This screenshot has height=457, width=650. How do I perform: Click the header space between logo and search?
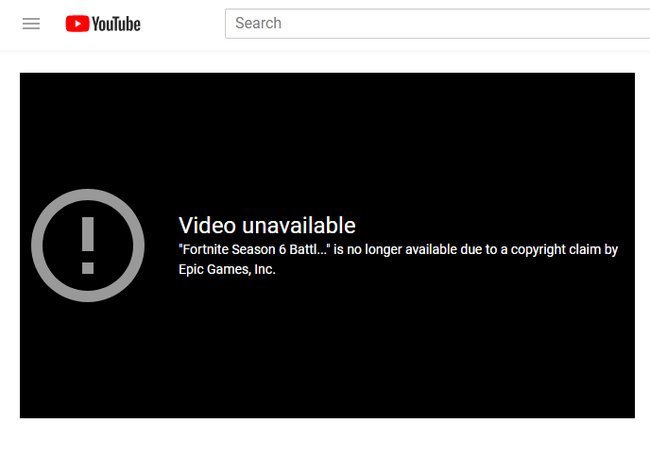click(182, 24)
